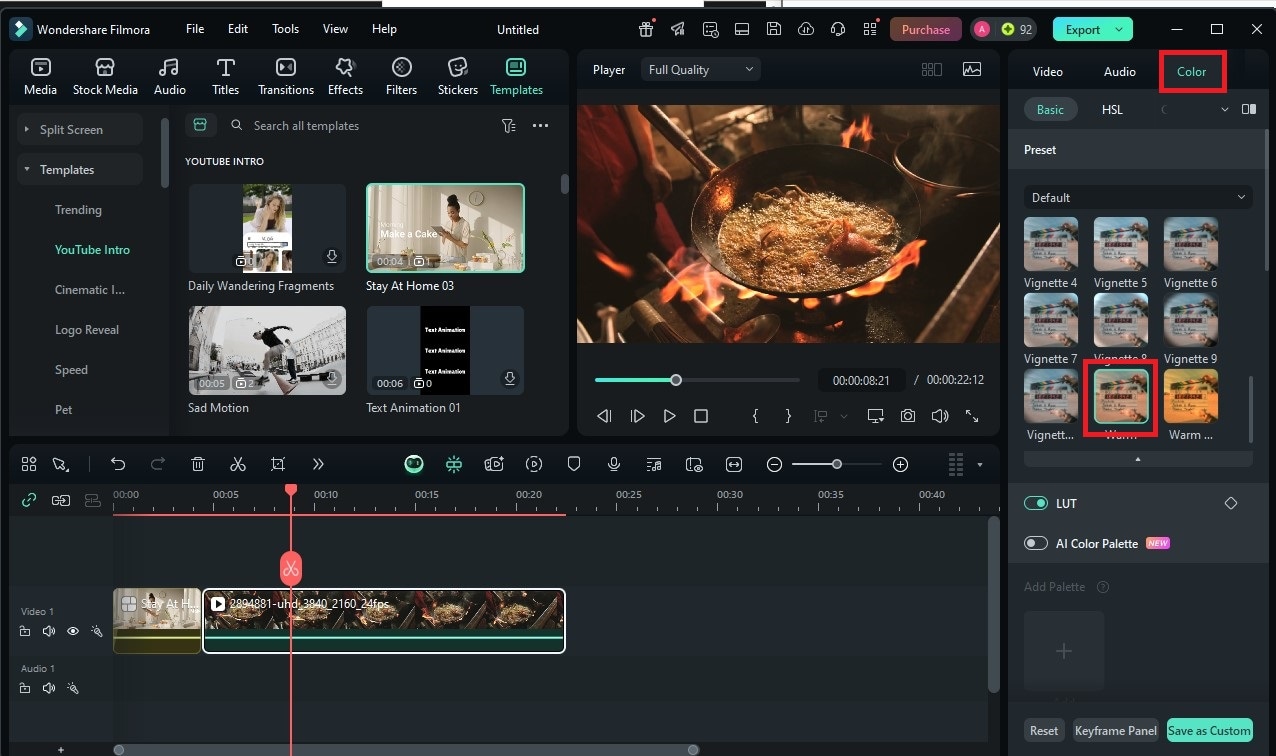The height and width of the screenshot is (756, 1276).
Task: Open the Stickers tab
Action: point(458,77)
